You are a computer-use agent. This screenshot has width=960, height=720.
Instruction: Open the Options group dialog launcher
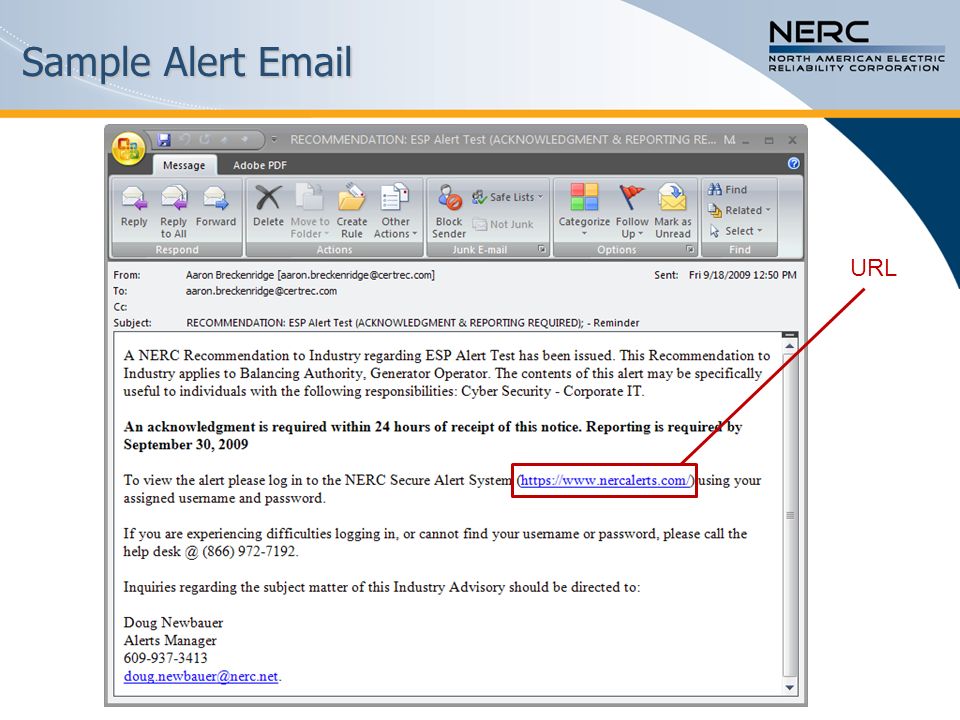point(690,249)
